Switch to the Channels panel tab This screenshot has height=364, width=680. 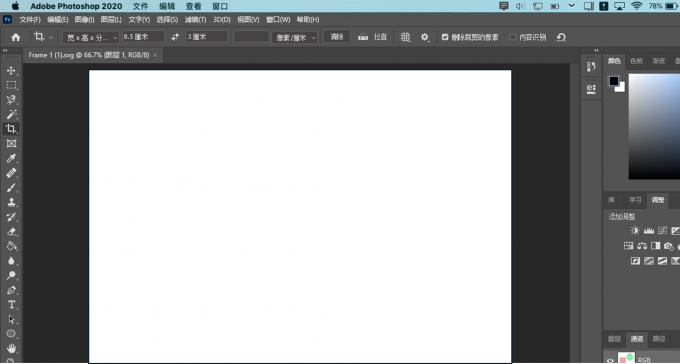click(637, 339)
